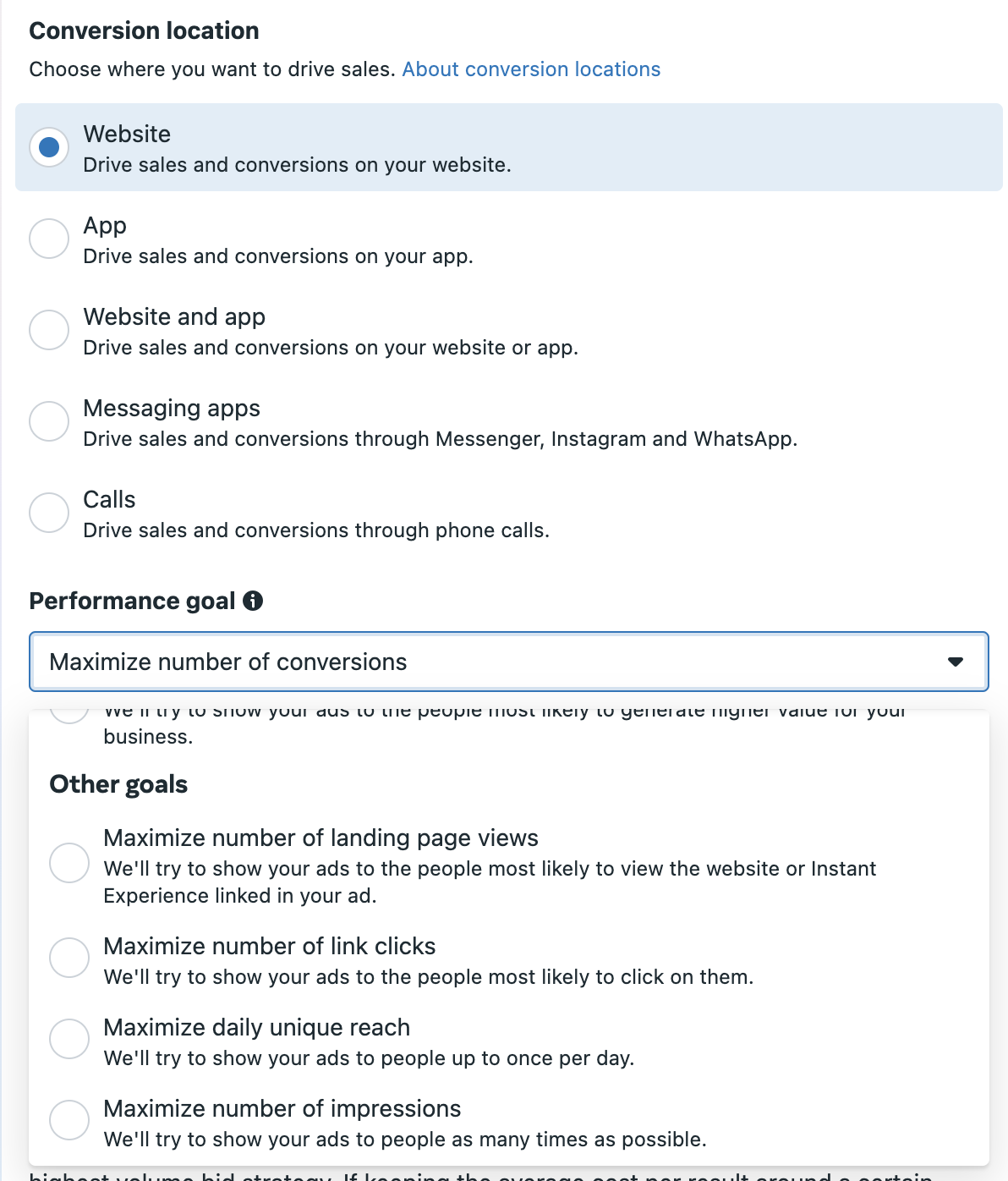Choose Messaging apps conversion location
The image size is (1008, 1181).
tap(49, 421)
